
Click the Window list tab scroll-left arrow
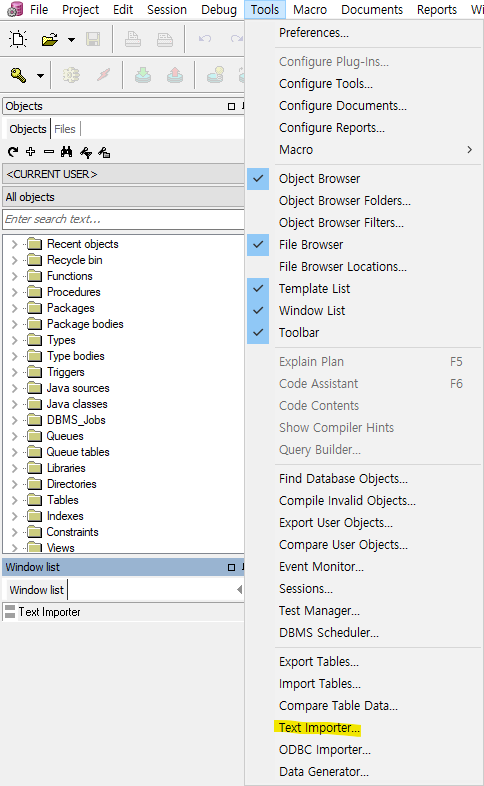click(239, 590)
